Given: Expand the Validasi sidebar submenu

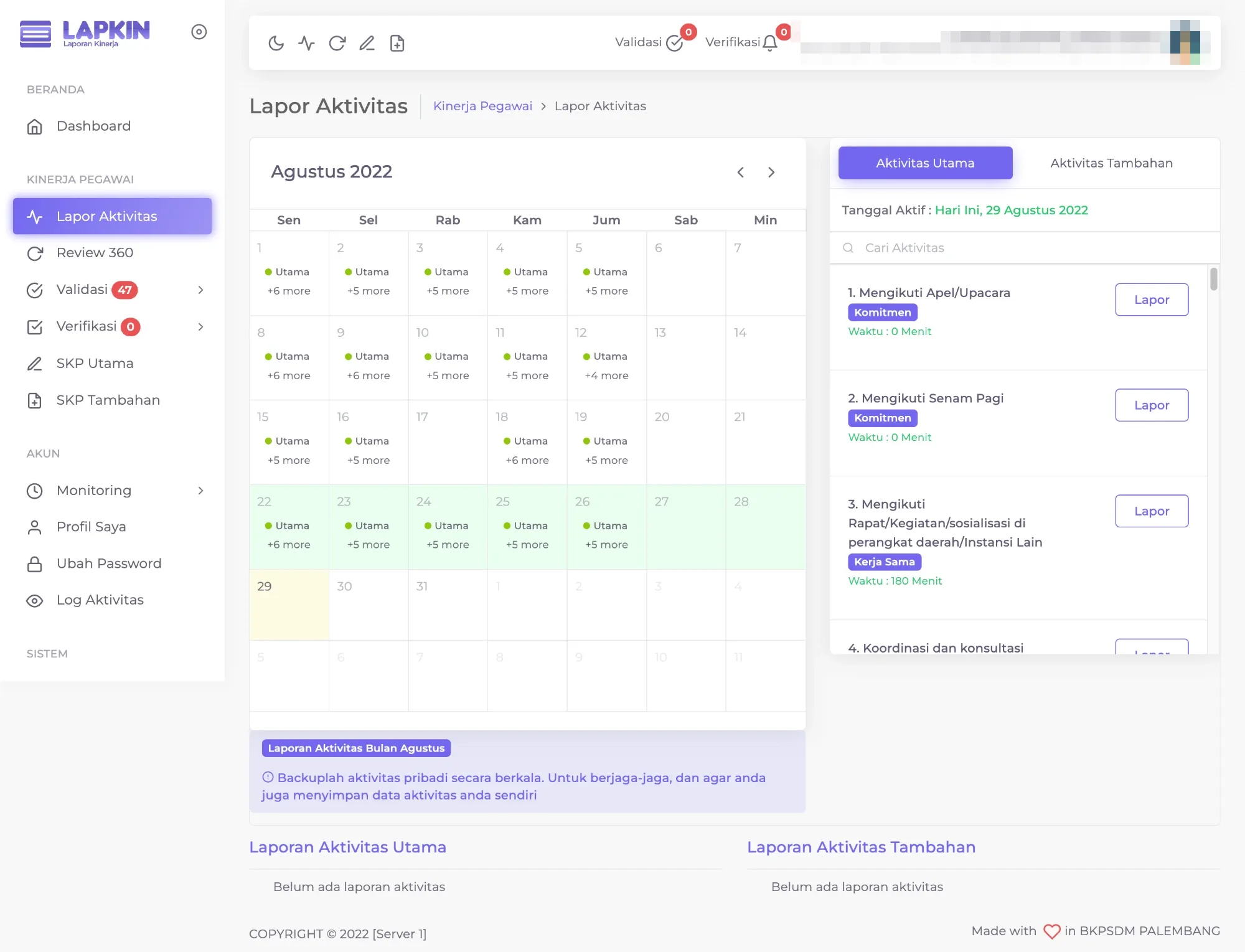Looking at the screenshot, I should point(112,290).
